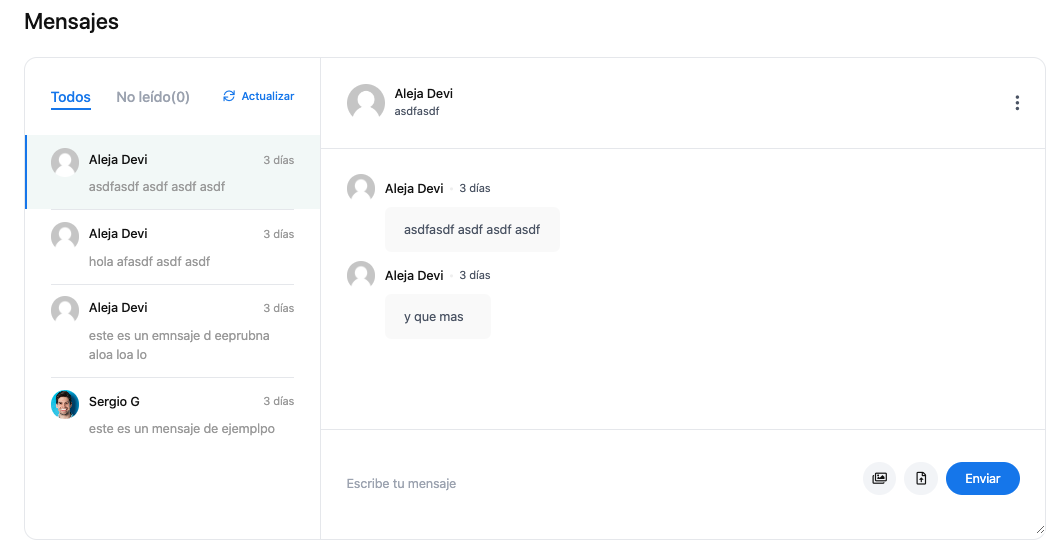This screenshot has height=544, width=1050.
Task: Click avatar of first selected conversation
Action: 65,162
